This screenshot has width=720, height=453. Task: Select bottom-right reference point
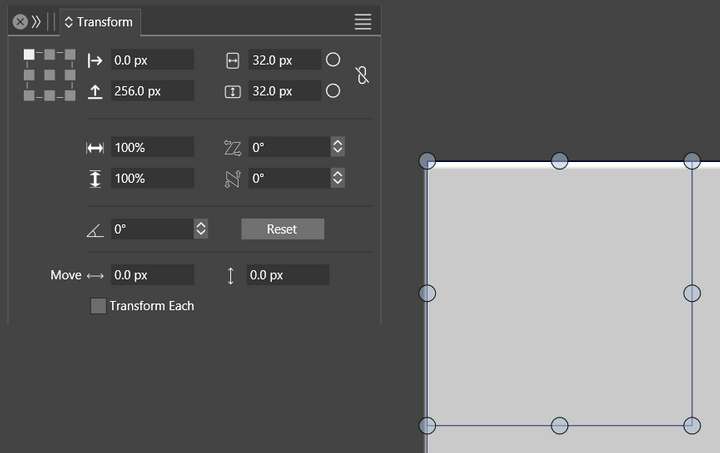click(x=70, y=95)
